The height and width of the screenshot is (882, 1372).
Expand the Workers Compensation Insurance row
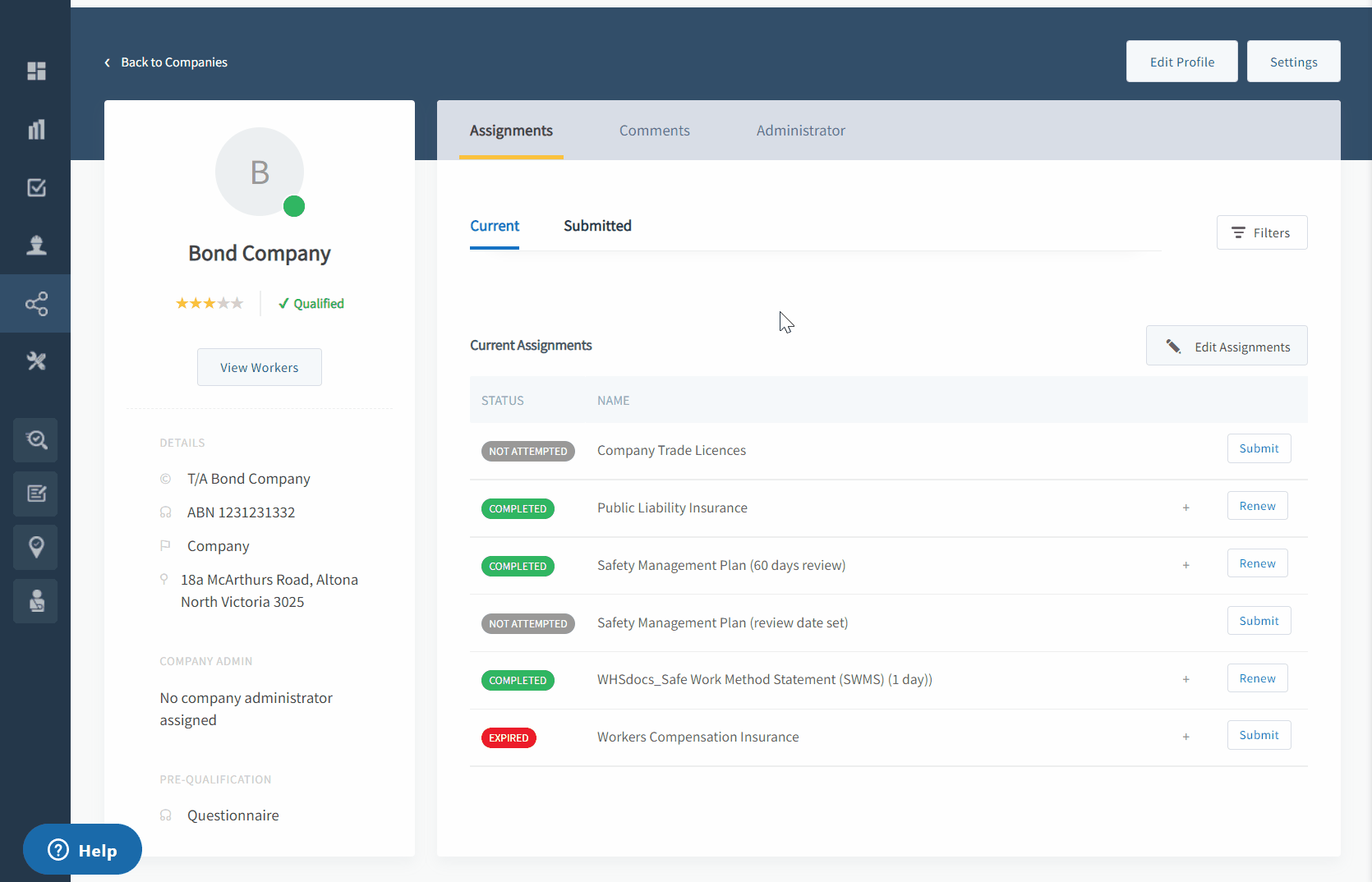1186,737
